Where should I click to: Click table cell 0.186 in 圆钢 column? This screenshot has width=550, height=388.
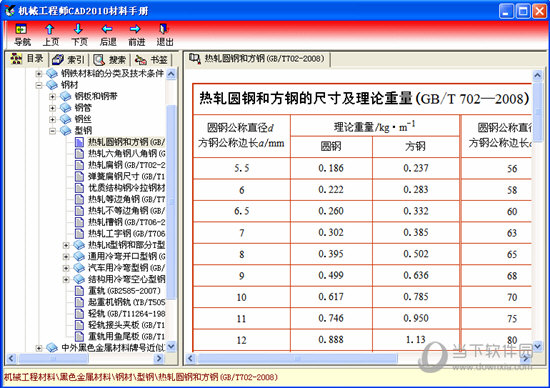point(331,168)
